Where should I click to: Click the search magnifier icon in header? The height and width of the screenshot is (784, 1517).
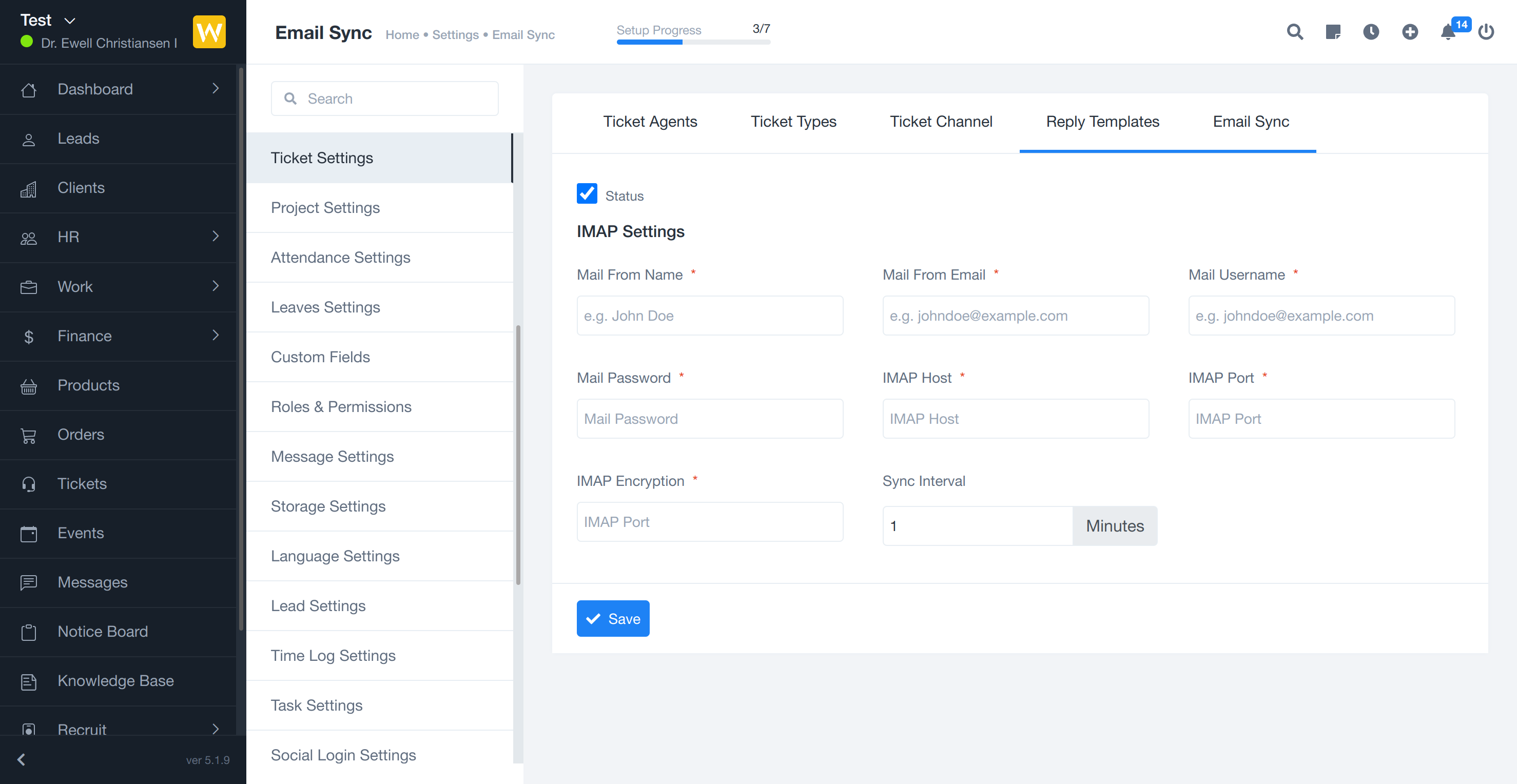(1294, 32)
